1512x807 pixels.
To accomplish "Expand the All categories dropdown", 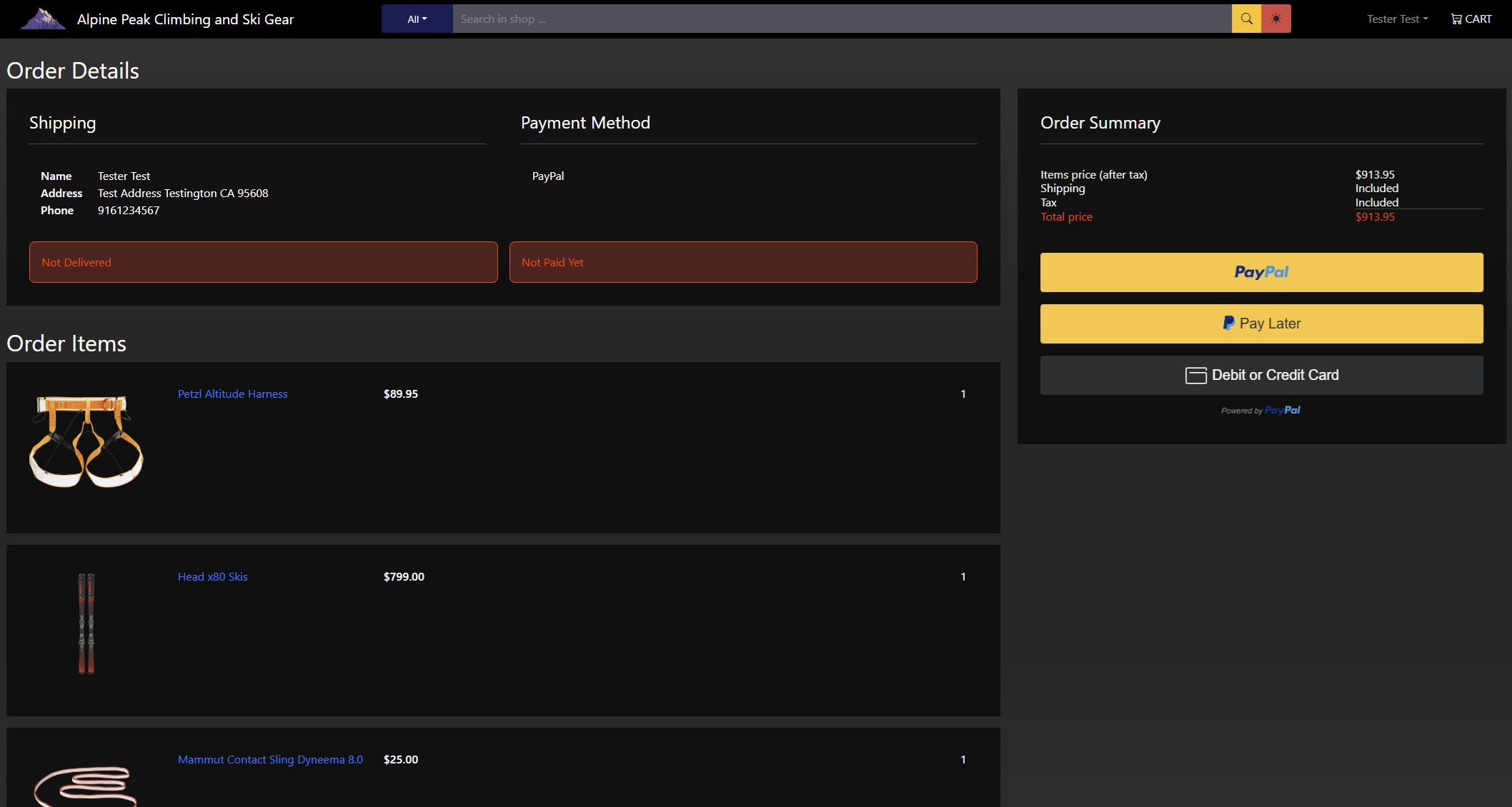I will (x=417, y=19).
